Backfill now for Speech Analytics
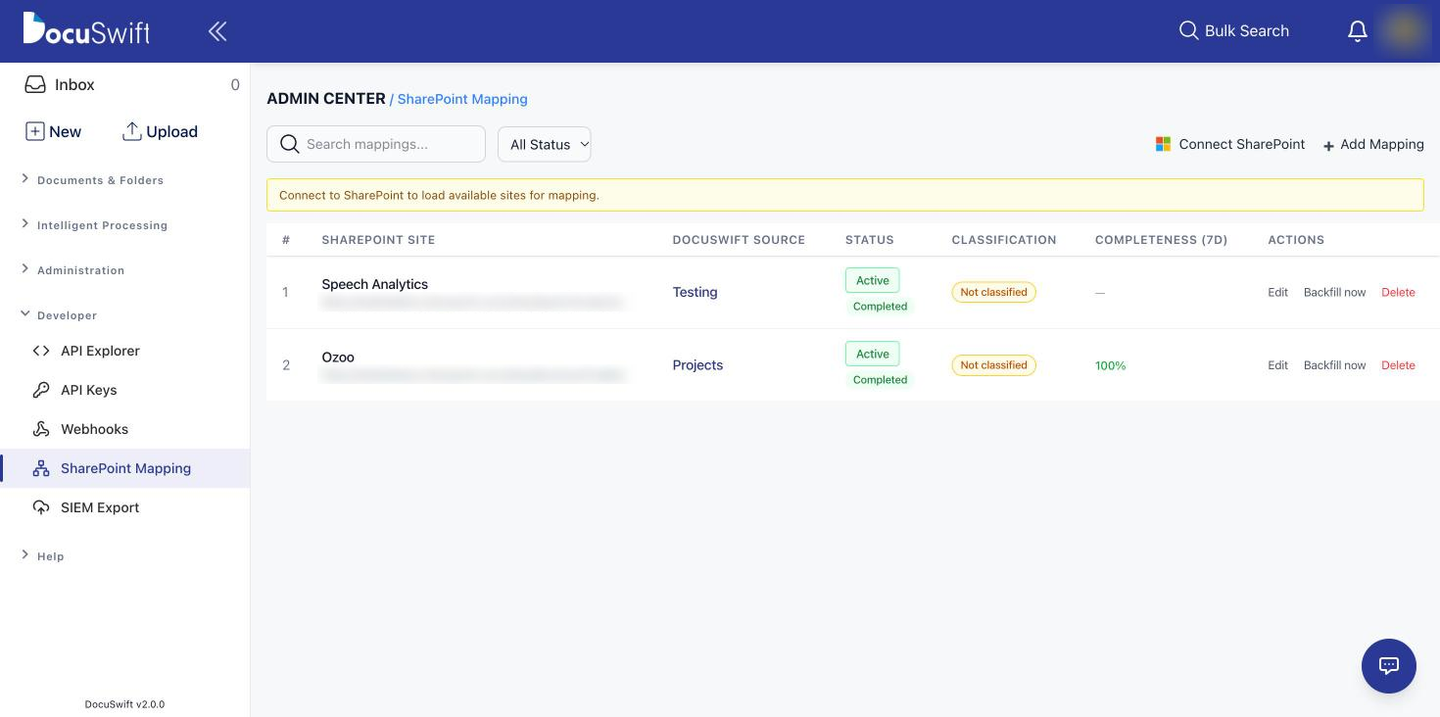1440x717 pixels. [x=1335, y=292]
